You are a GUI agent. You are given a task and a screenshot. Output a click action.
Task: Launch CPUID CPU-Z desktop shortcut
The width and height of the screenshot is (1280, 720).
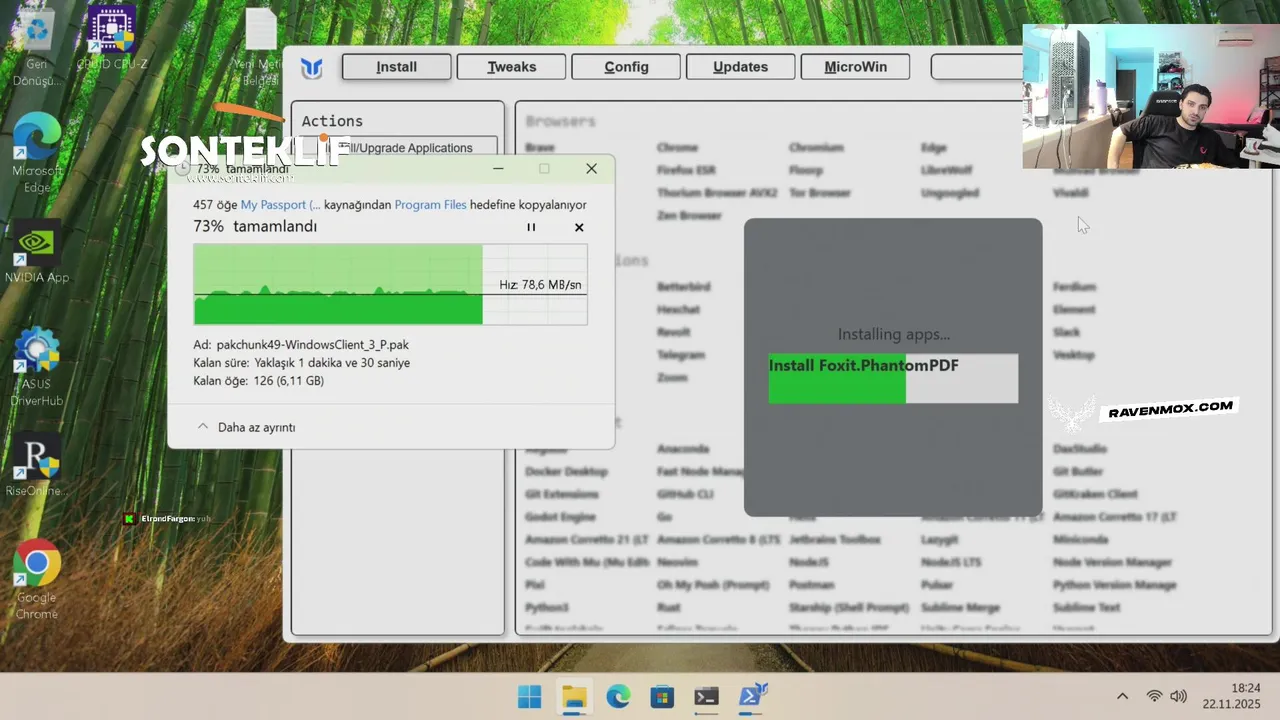pyautogui.click(x=112, y=40)
